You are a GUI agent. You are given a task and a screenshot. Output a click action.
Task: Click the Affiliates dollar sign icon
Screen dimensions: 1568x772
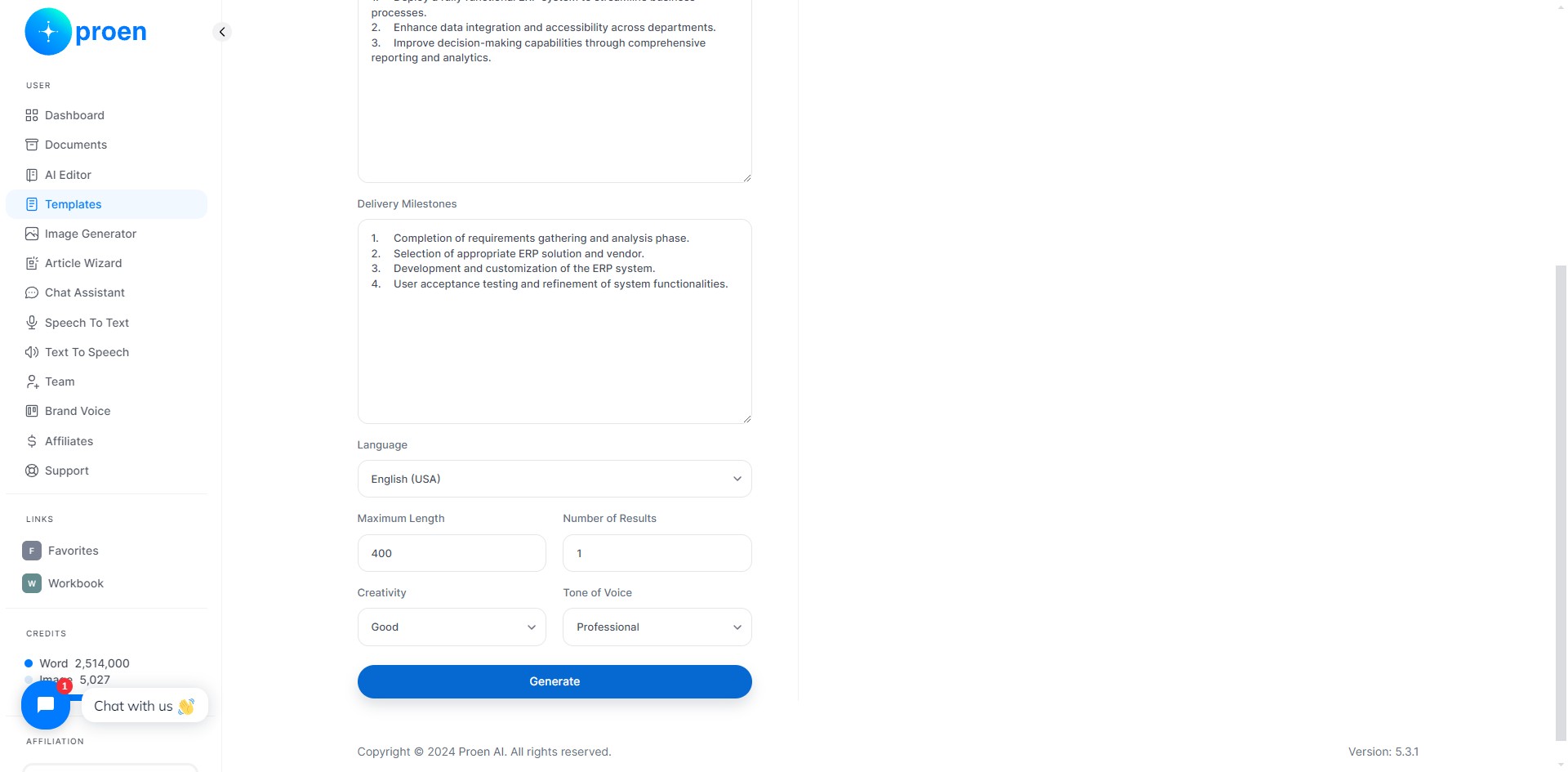32,441
